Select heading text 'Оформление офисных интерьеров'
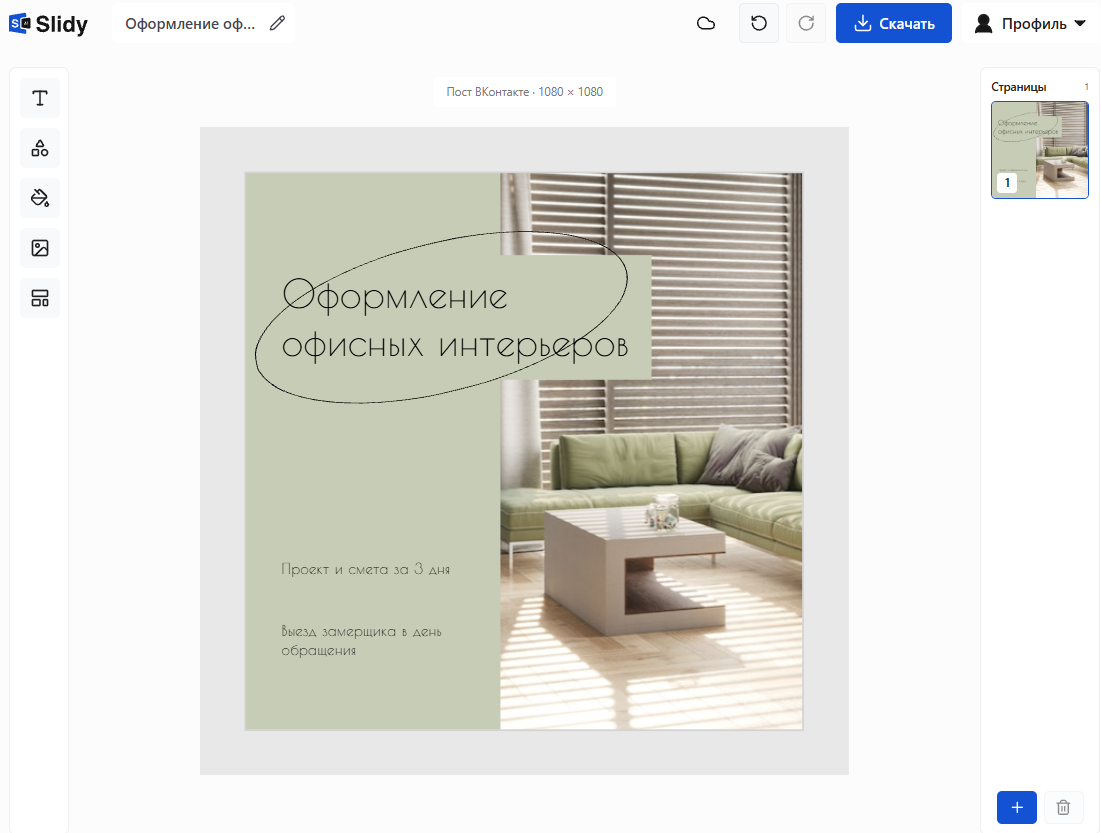The height and width of the screenshot is (833, 1101). (454, 320)
